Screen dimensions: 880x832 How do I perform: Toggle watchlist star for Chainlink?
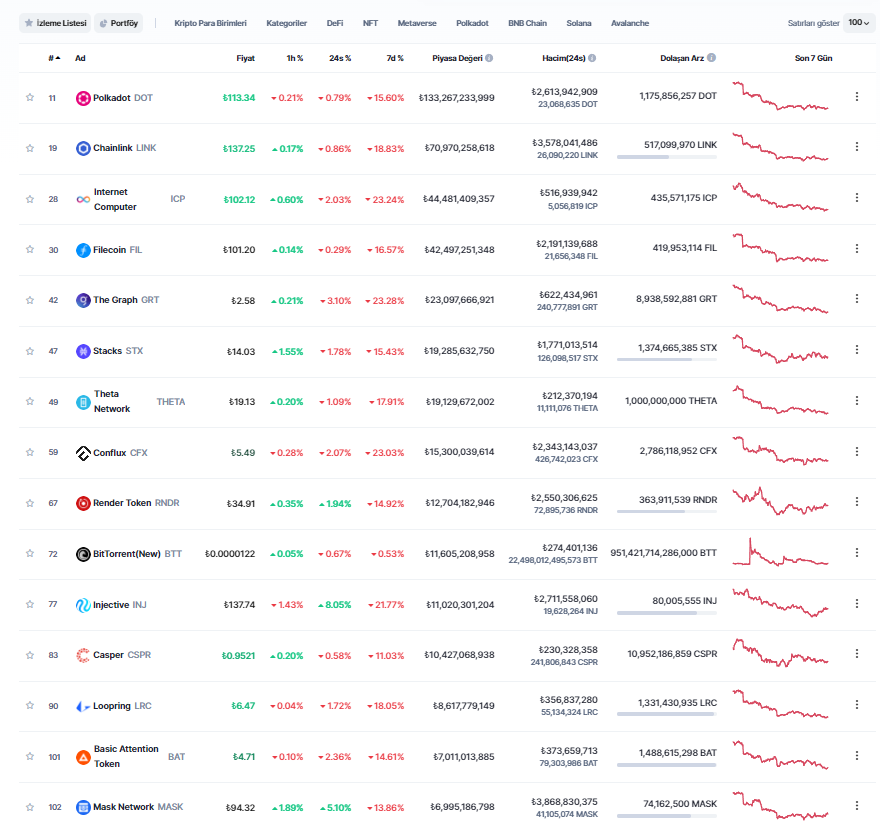pyautogui.click(x=30, y=148)
